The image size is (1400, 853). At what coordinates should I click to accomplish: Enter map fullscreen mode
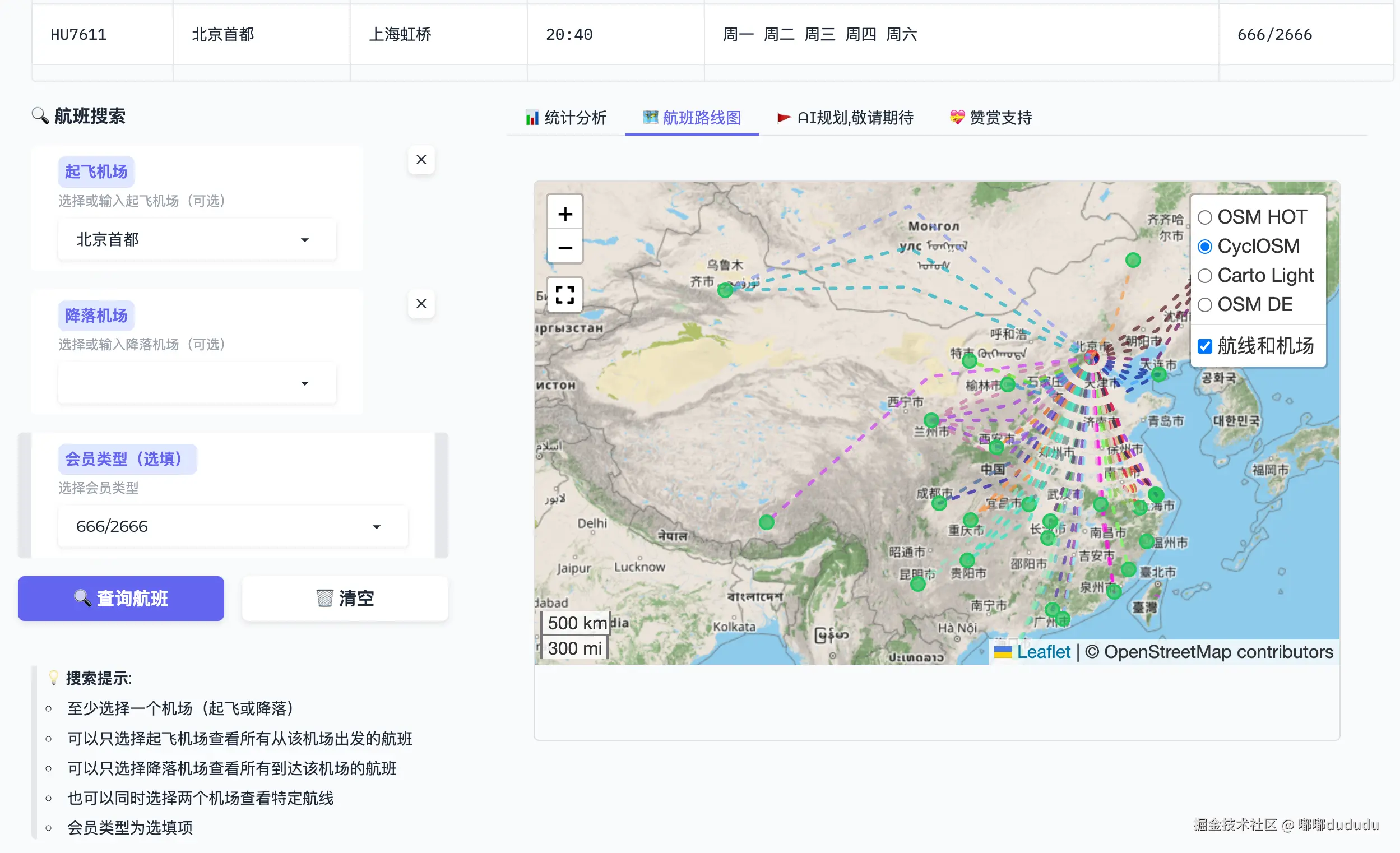click(564, 294)
